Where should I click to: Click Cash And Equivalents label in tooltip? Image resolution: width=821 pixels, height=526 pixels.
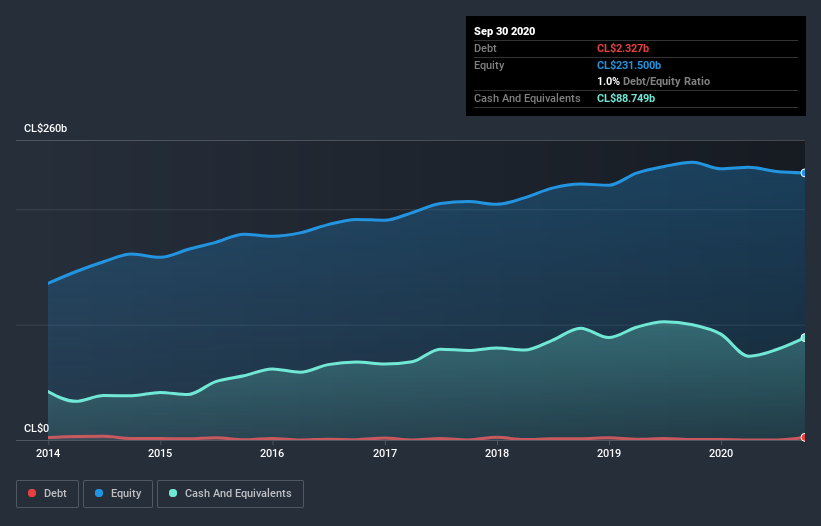click(527, 98)
